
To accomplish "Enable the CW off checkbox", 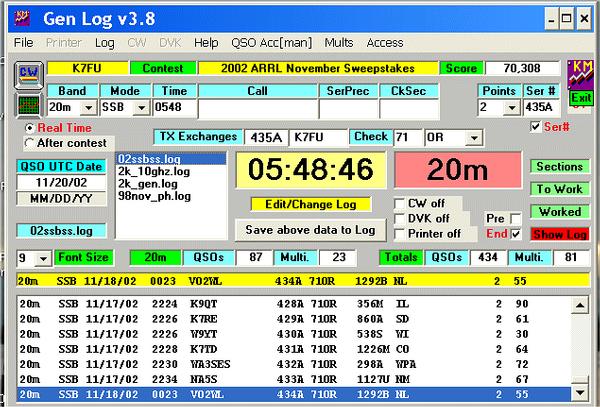I will [399, 203].
